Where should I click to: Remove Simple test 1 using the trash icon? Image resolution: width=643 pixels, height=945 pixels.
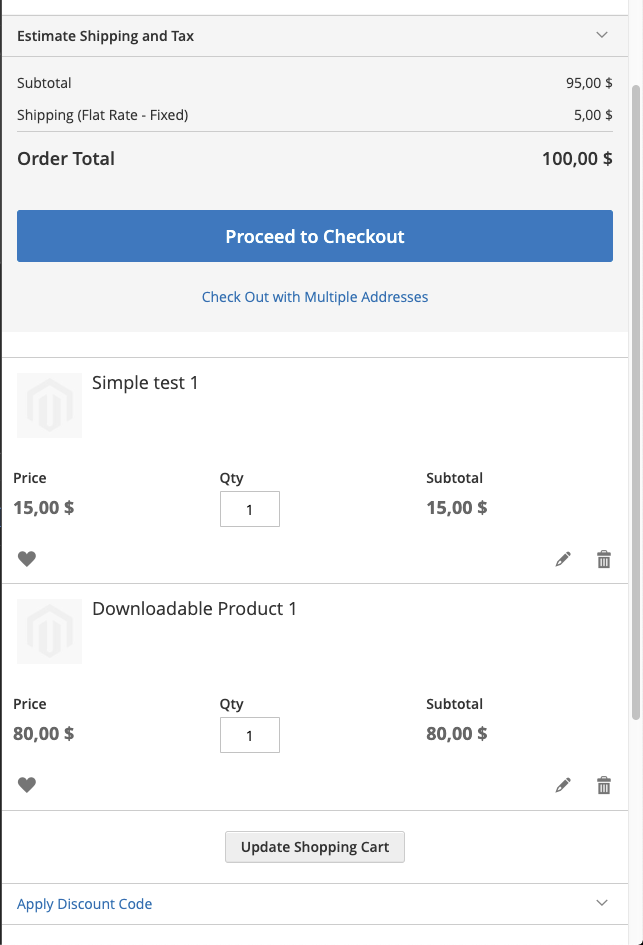604,559
